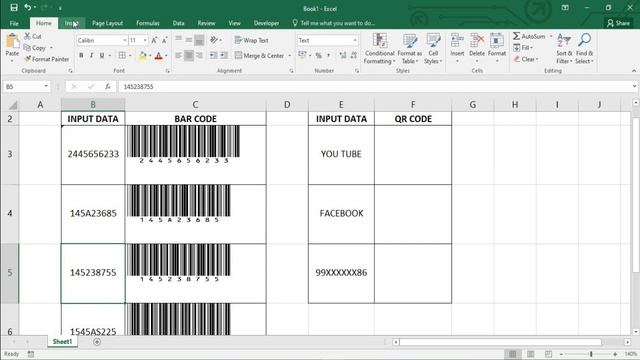Click the Orientation angled text icon

[x=214, y=40]
